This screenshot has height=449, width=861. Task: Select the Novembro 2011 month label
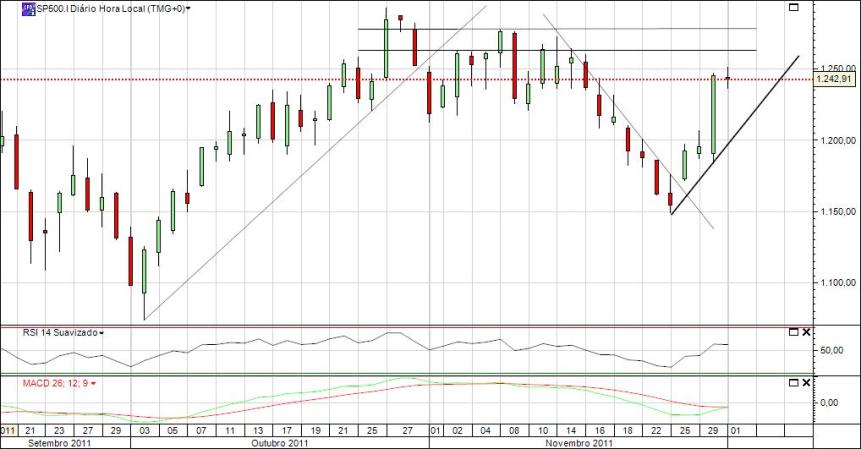pos(579,443)
